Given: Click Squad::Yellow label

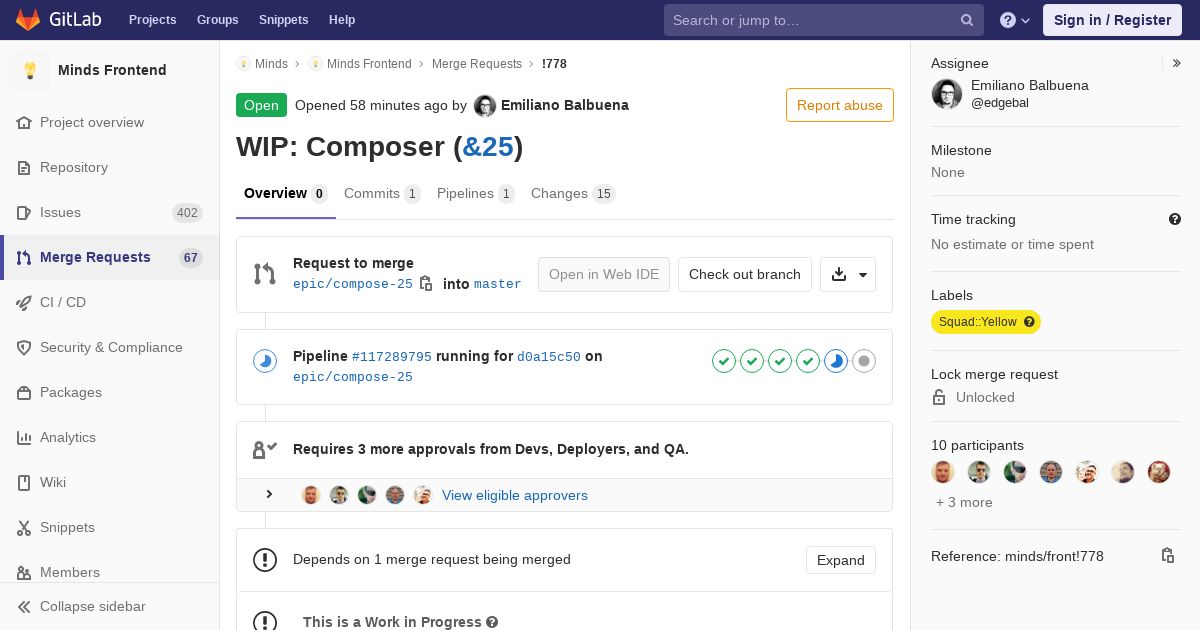Looking at the screenshot, I should click(x=986, y=322).
